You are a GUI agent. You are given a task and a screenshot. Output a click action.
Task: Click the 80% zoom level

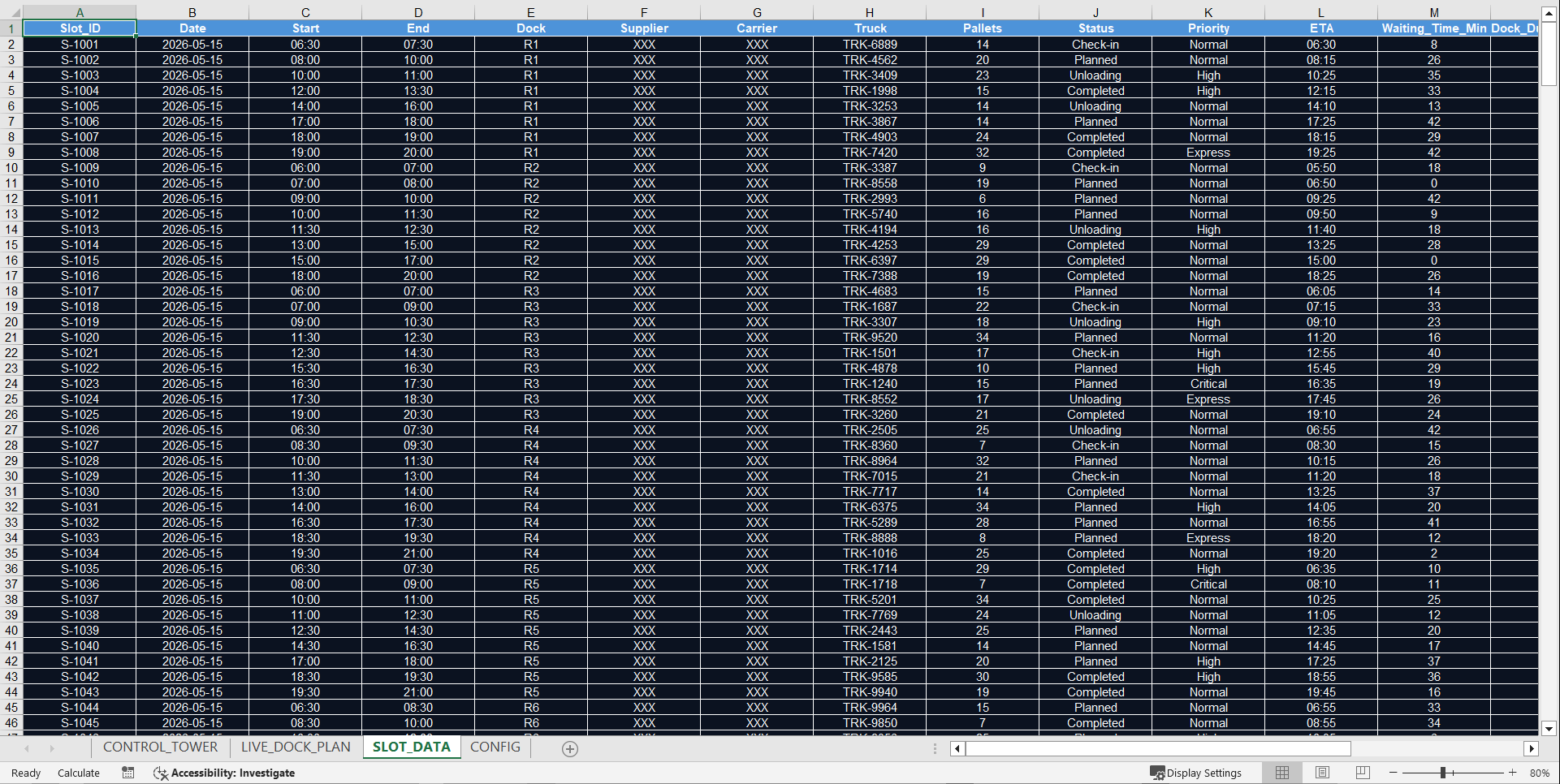1540,773
